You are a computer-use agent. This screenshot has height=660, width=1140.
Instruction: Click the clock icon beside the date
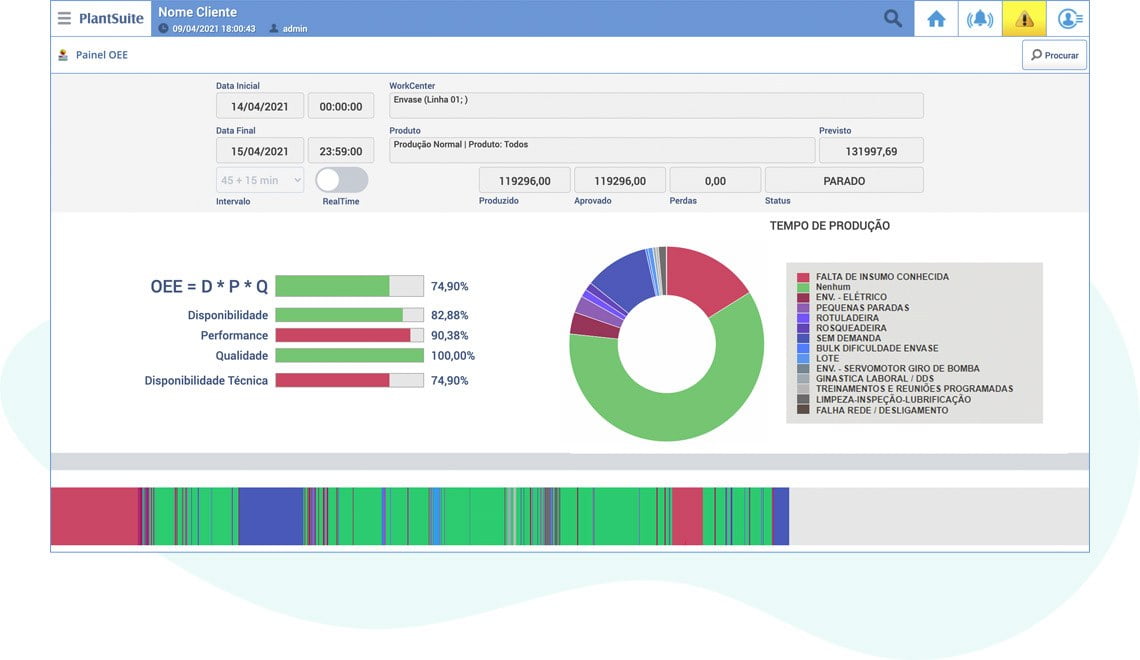click(x=164, y=28)
